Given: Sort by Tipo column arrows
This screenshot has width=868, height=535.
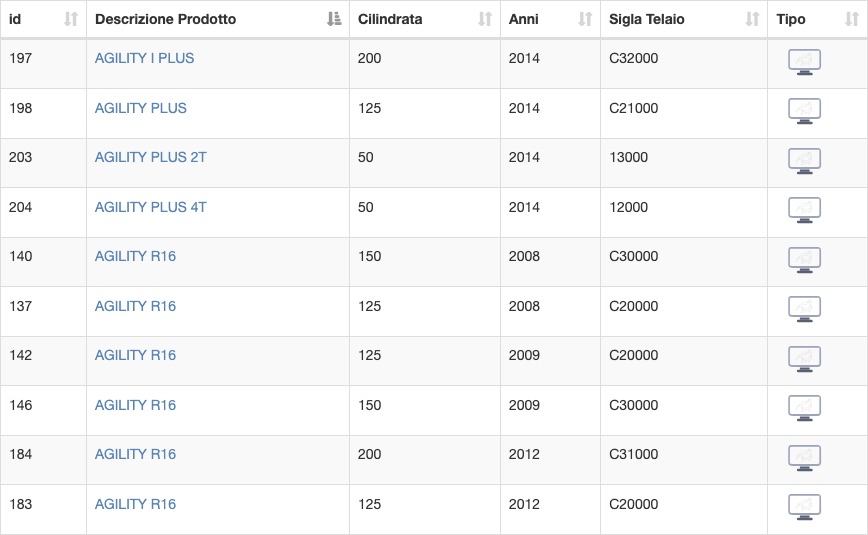Looking at the screenshot, I should click(x=852, y=19).
